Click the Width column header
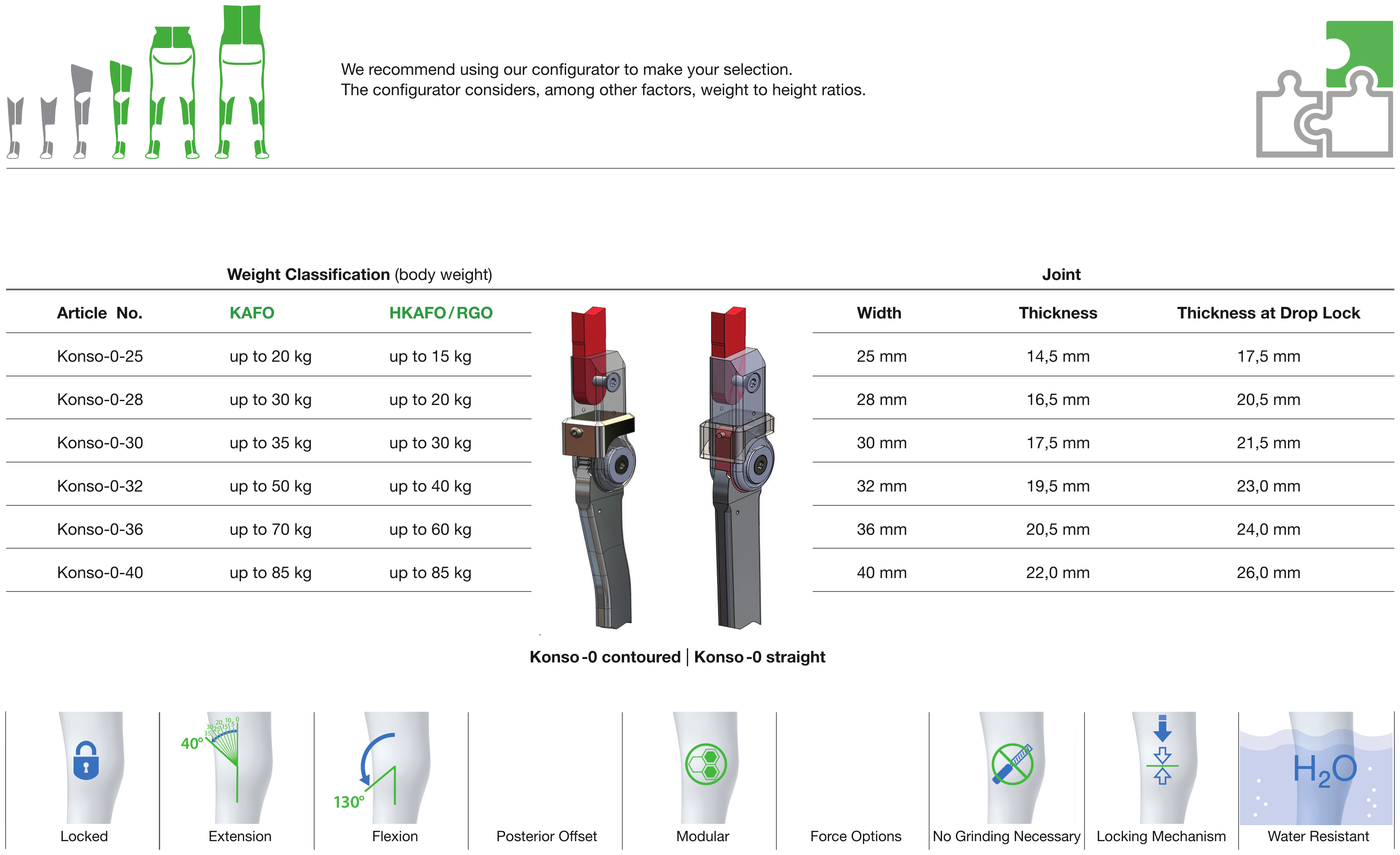Screen dimensions: 1400x855 coord(879,313)
